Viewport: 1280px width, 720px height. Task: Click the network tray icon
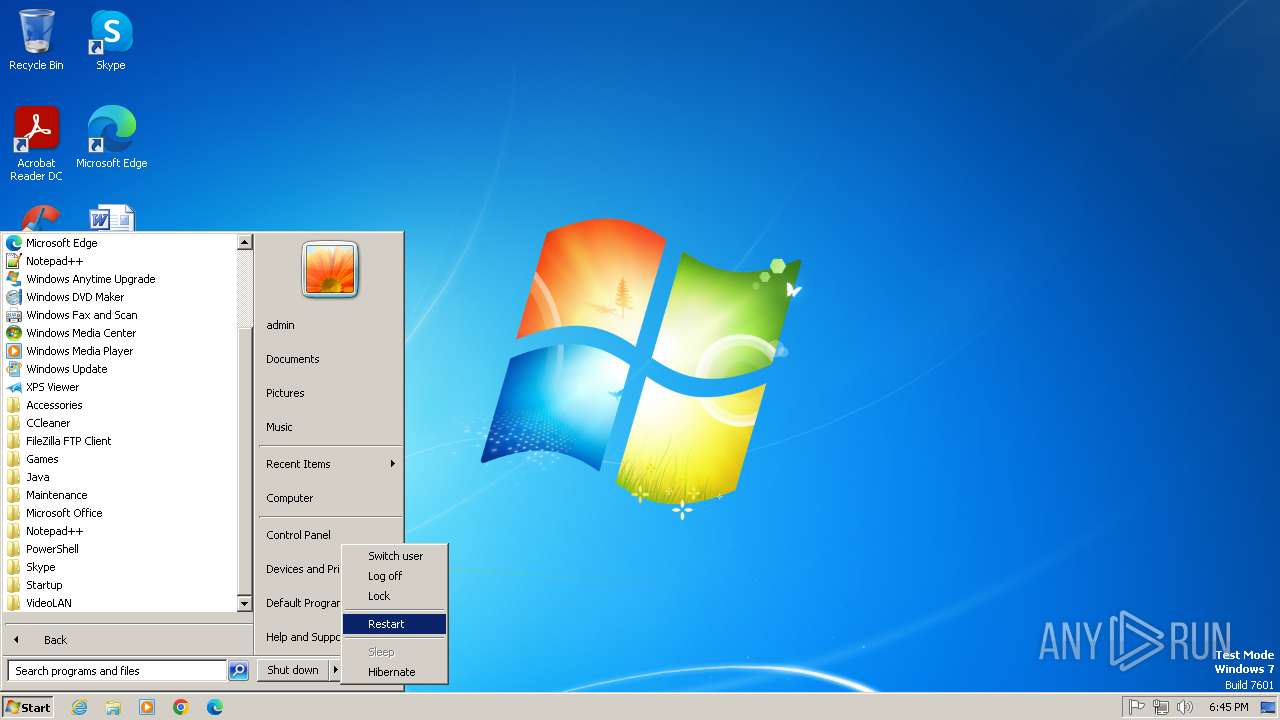(1161, 707)
